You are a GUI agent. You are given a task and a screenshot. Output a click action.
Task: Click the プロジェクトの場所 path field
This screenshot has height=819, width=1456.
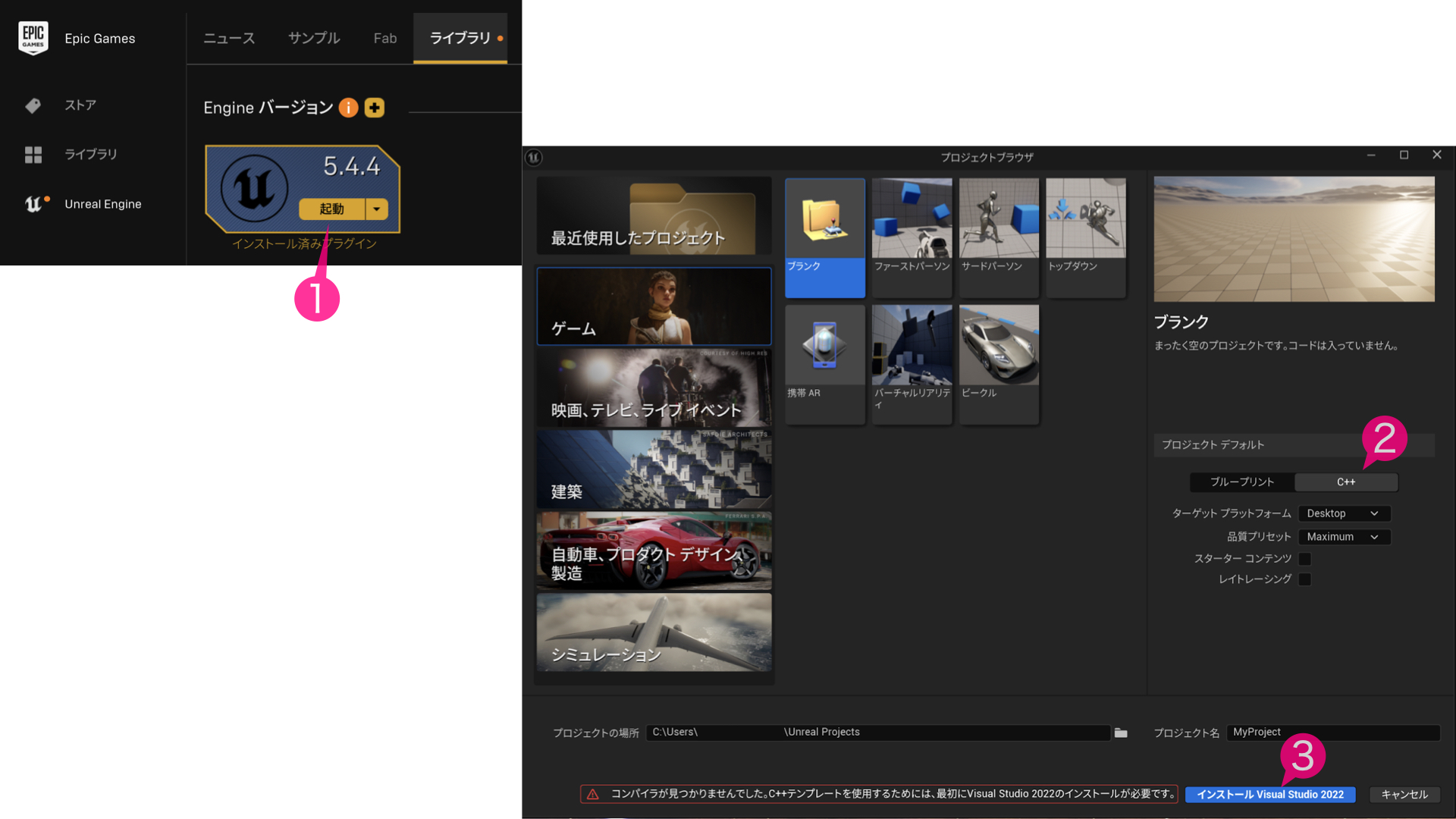tap(878, 733)
